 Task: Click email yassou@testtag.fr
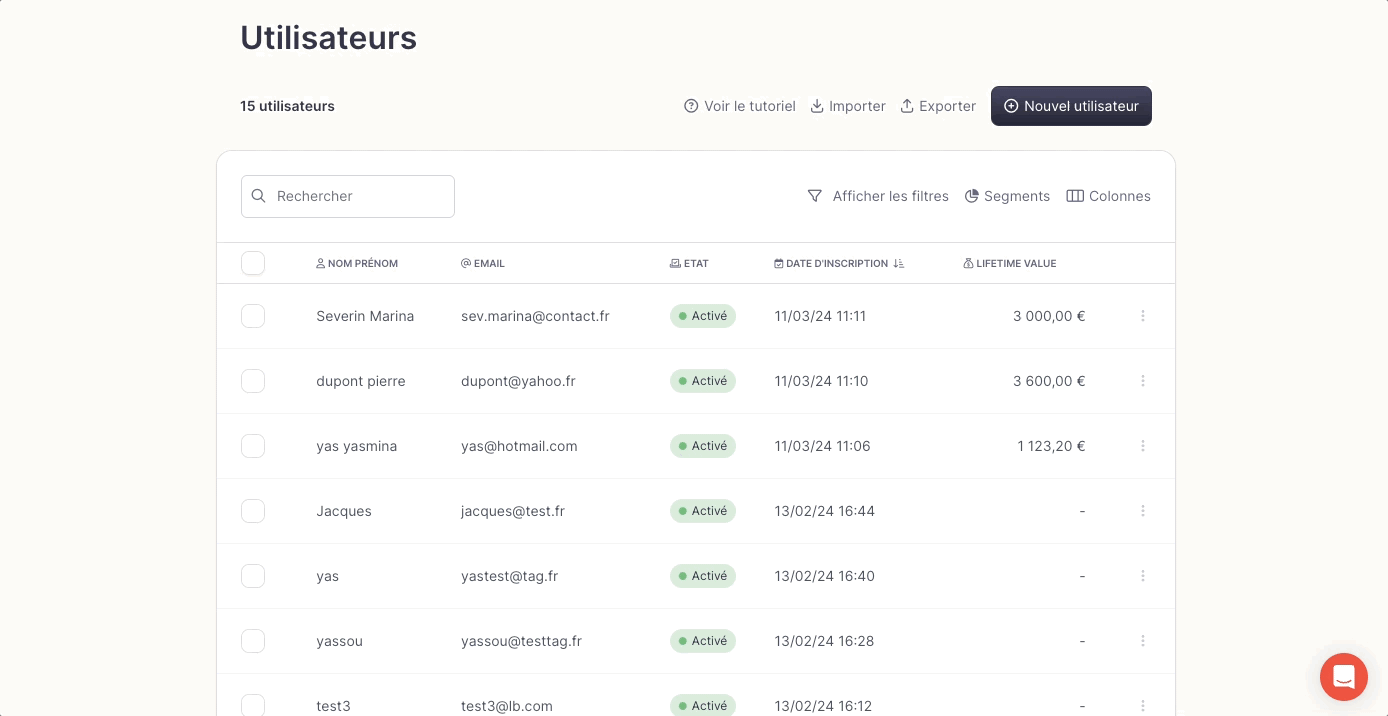[x=521, y=641]
